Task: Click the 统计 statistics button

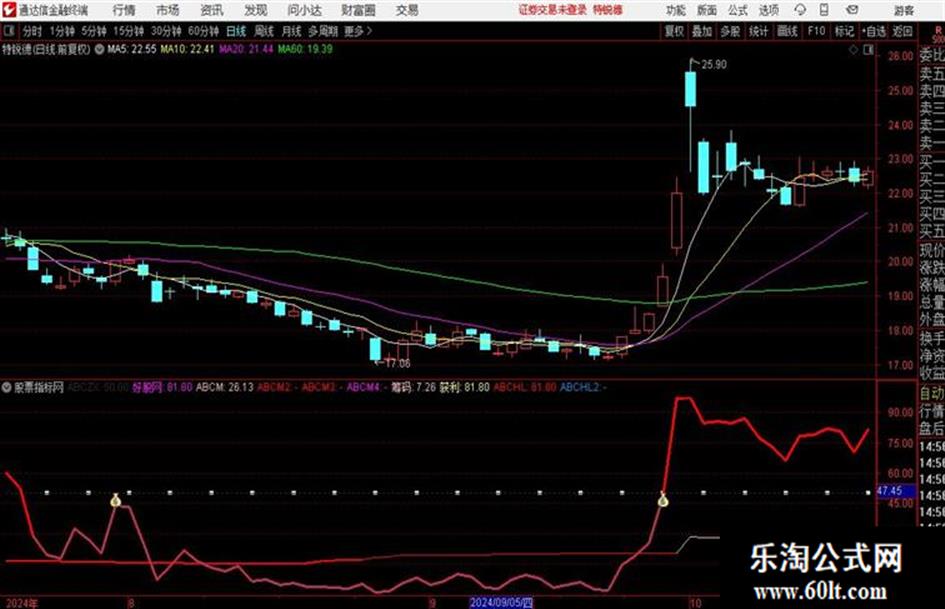Action: click(x=758, y=31)
